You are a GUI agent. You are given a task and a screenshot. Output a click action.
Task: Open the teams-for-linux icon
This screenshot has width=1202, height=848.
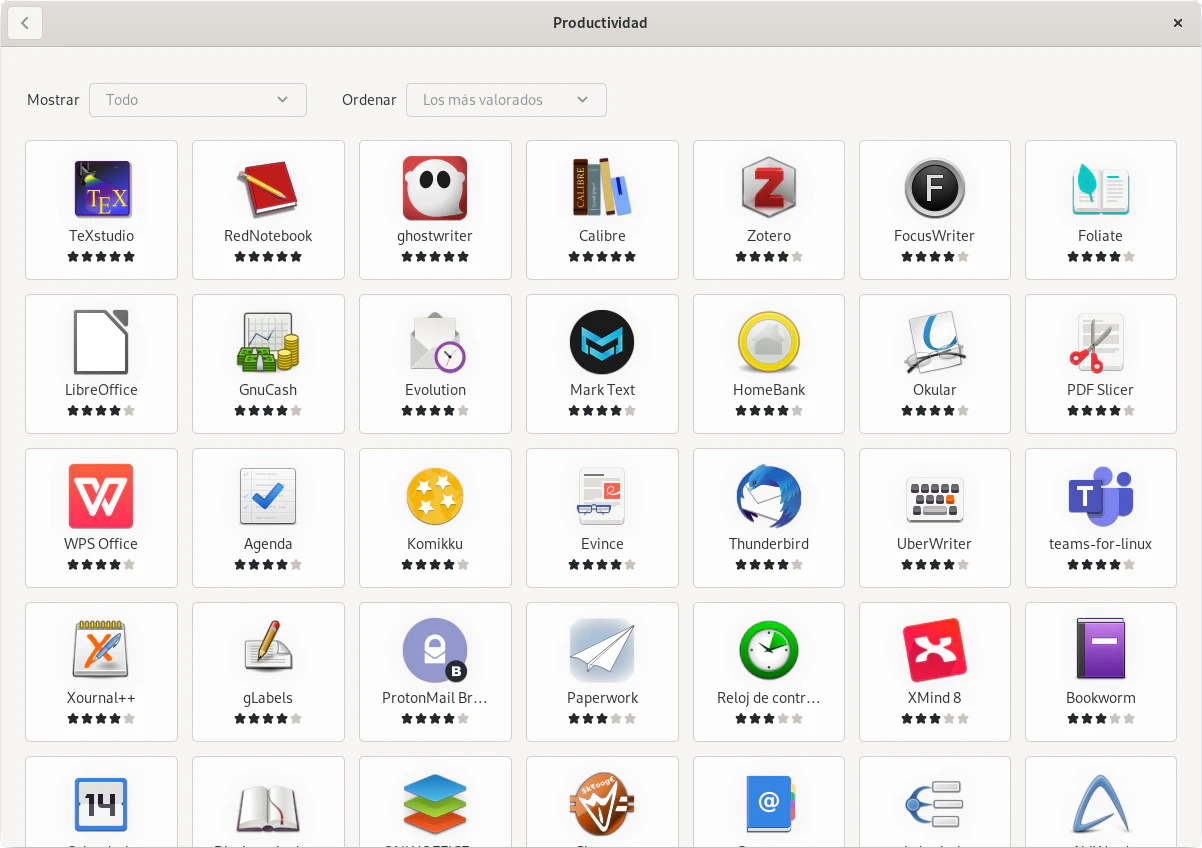pyautogui.click(x=1100, y=496)
